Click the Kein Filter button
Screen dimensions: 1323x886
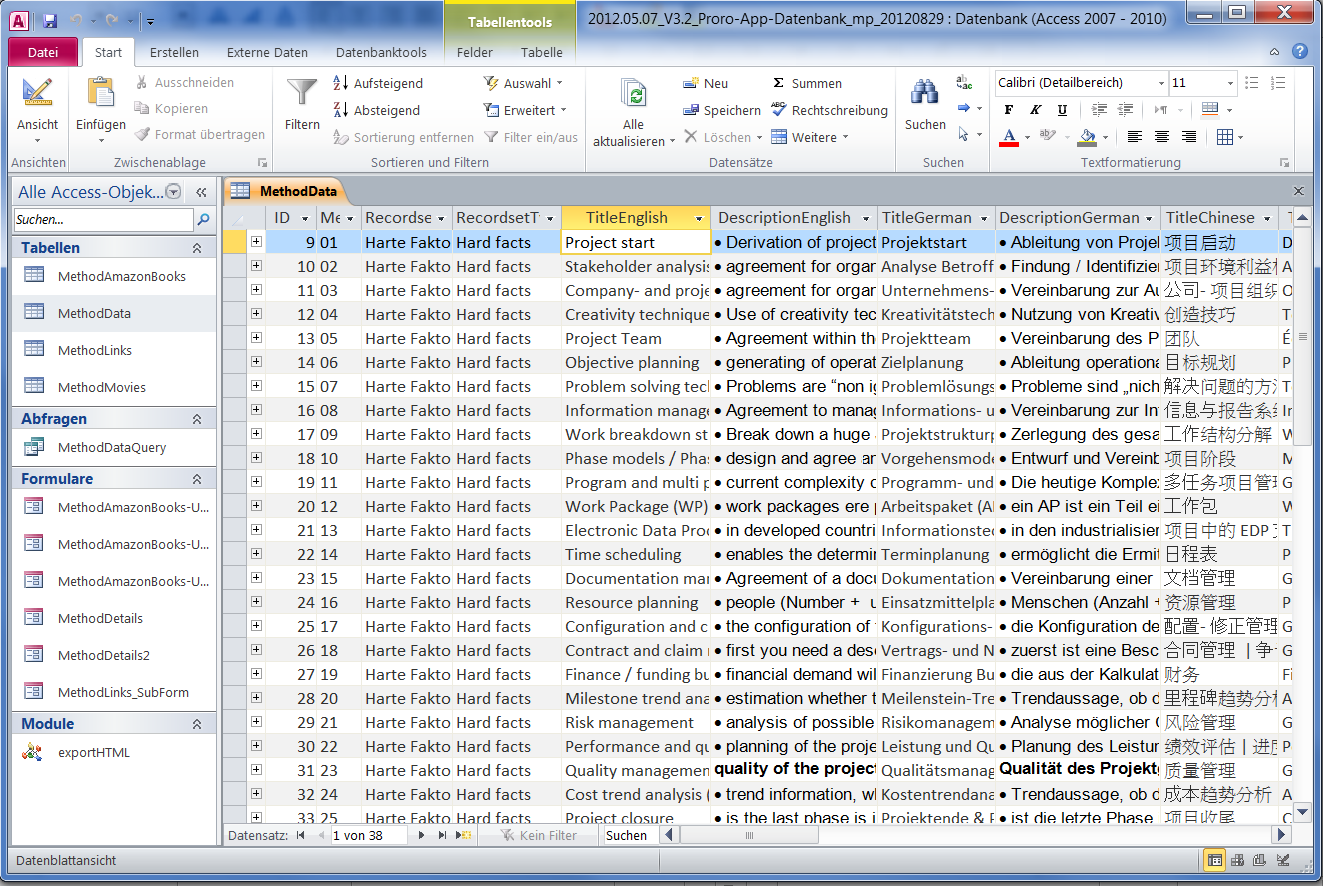538,835
